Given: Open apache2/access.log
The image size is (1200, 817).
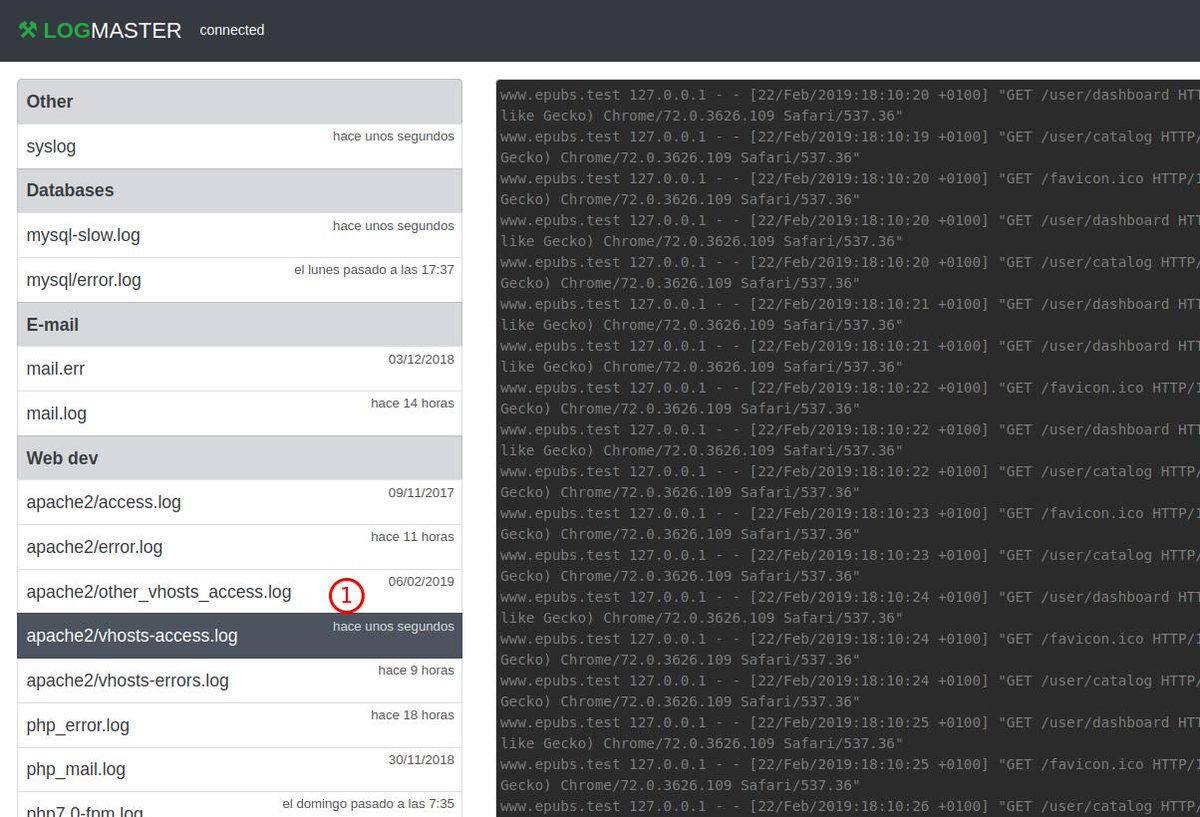Looking at the screenshot, I should coord(240,502).
